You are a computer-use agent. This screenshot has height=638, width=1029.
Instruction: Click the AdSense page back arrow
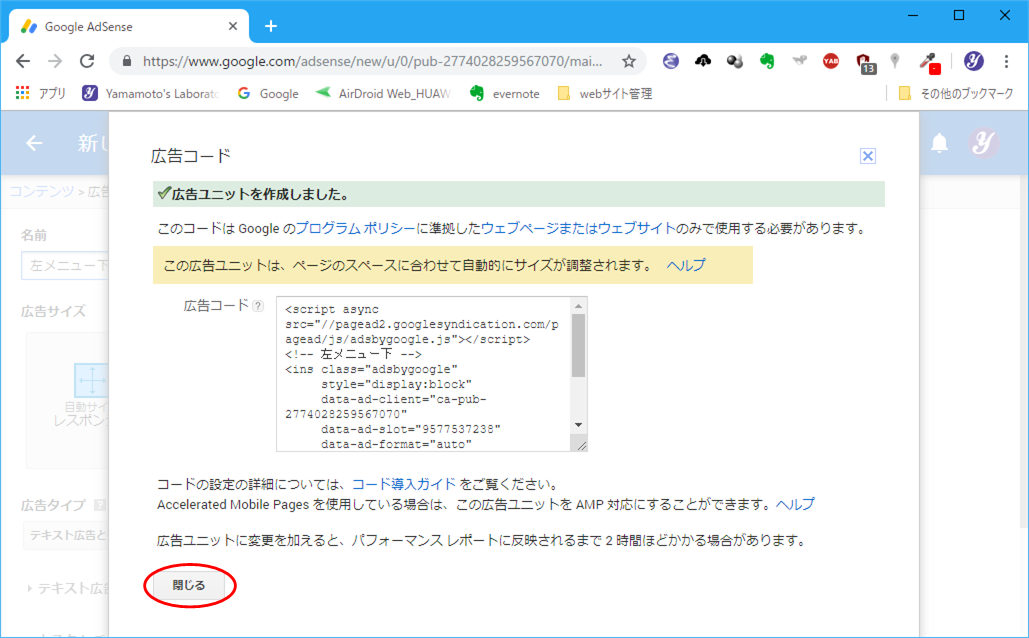pyautogui.click(x=34, y=142)
